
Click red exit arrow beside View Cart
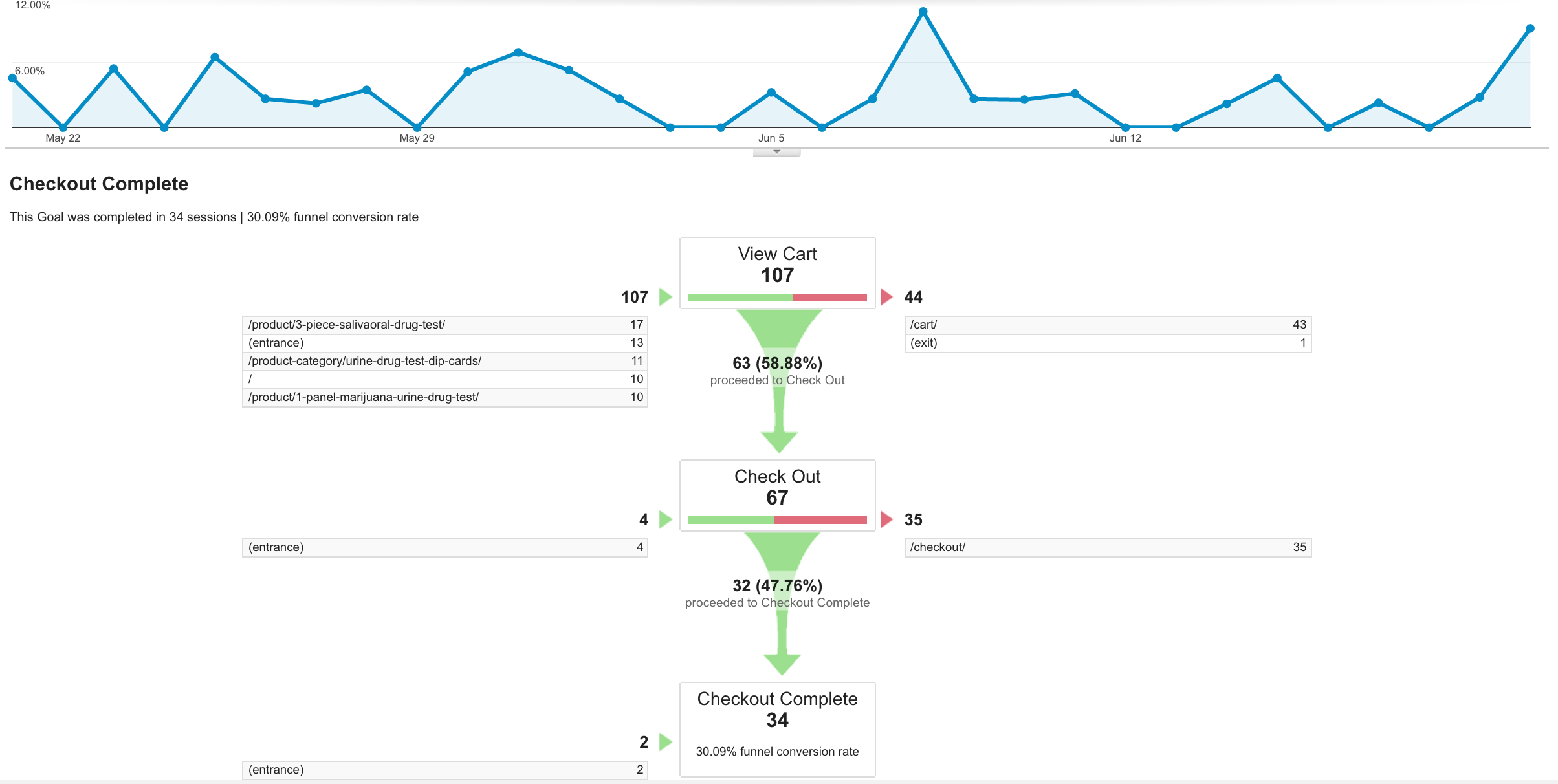[x=887, y=297]
